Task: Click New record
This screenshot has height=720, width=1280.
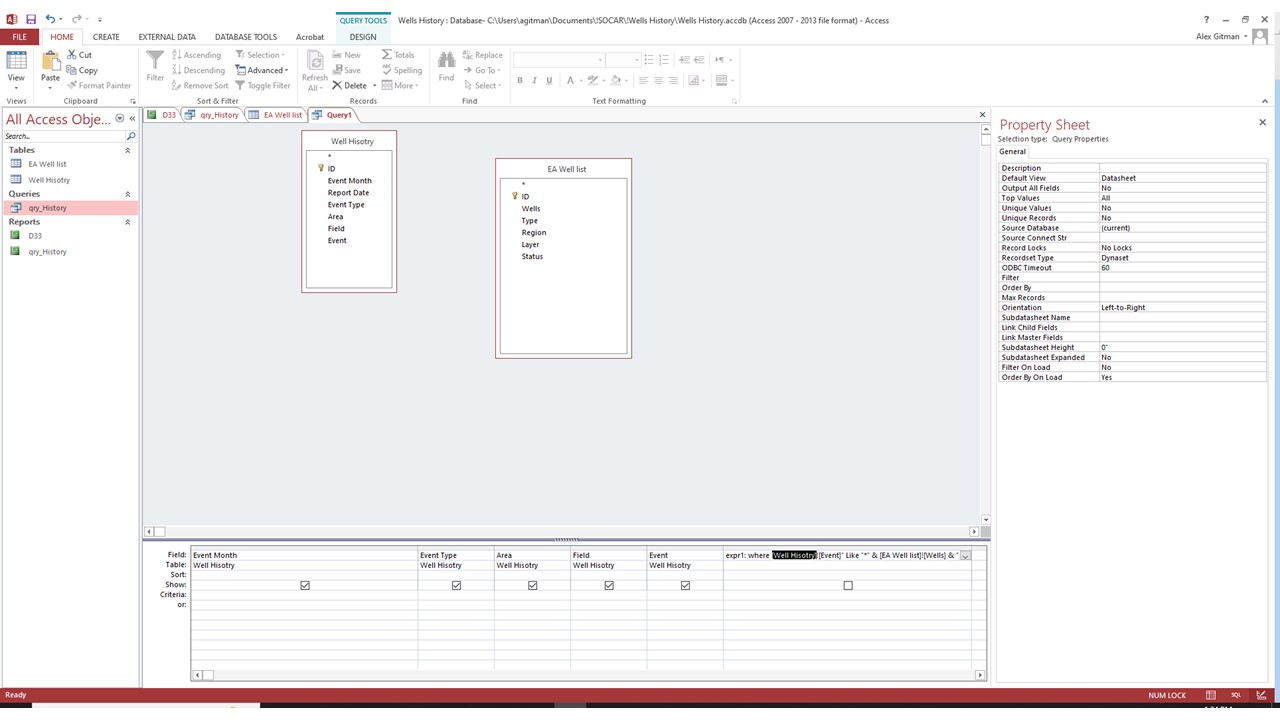Action: pos(346,55)
